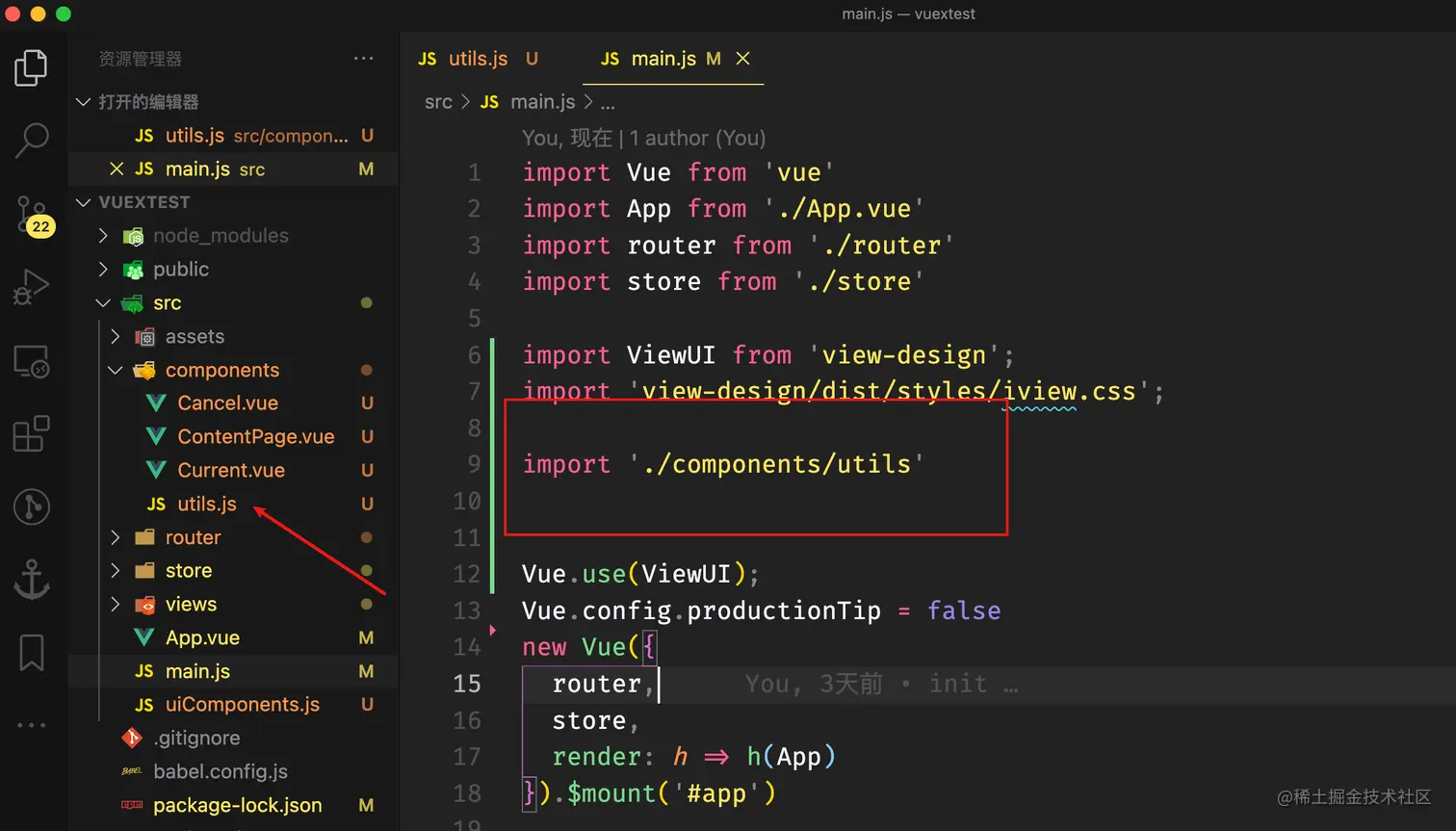
Task: Click the git icon beside .gitignore
Action: coord(132,739)
